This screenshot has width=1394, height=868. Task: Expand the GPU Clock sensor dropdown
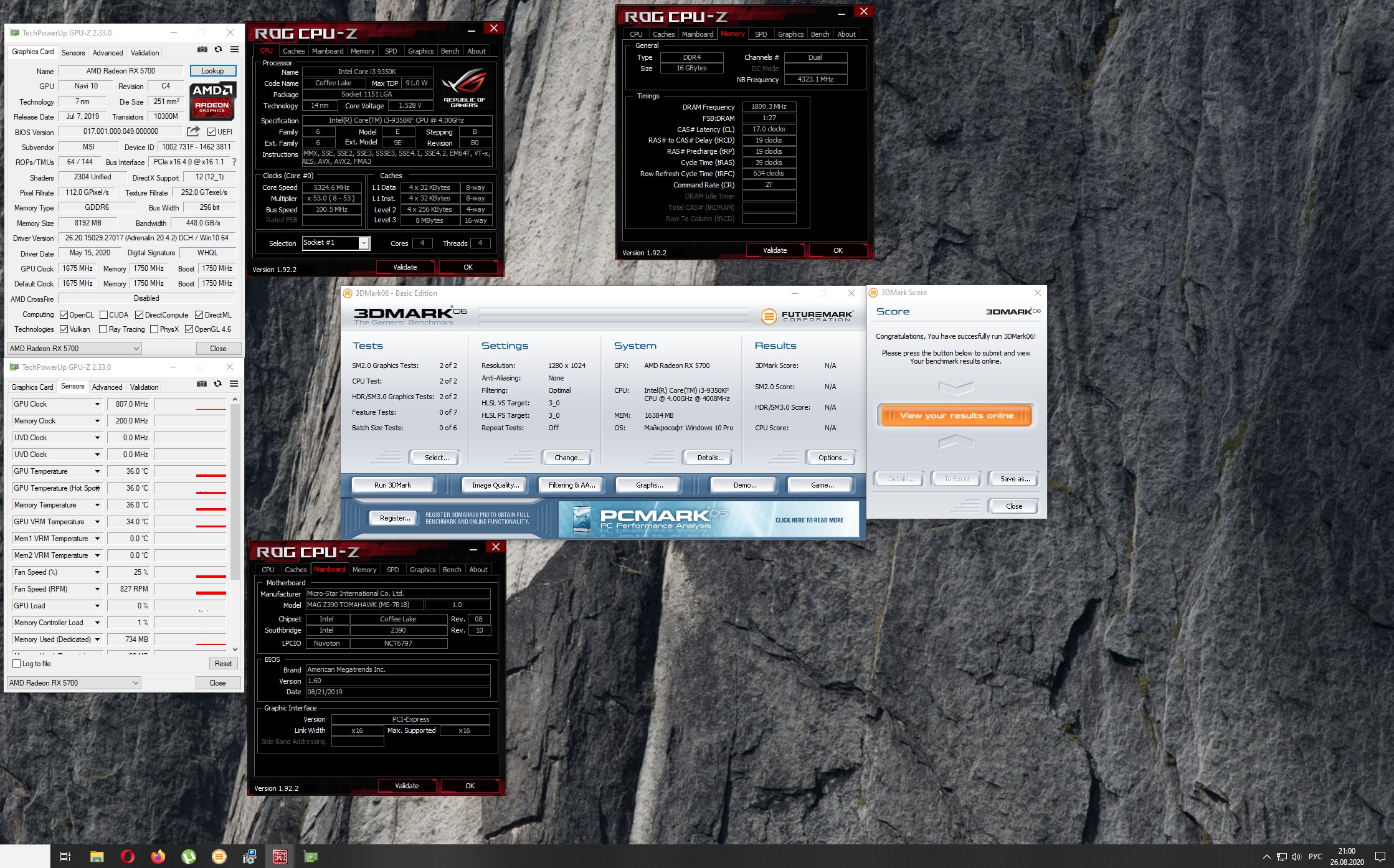pyautogui.click(x=97, y=404)
